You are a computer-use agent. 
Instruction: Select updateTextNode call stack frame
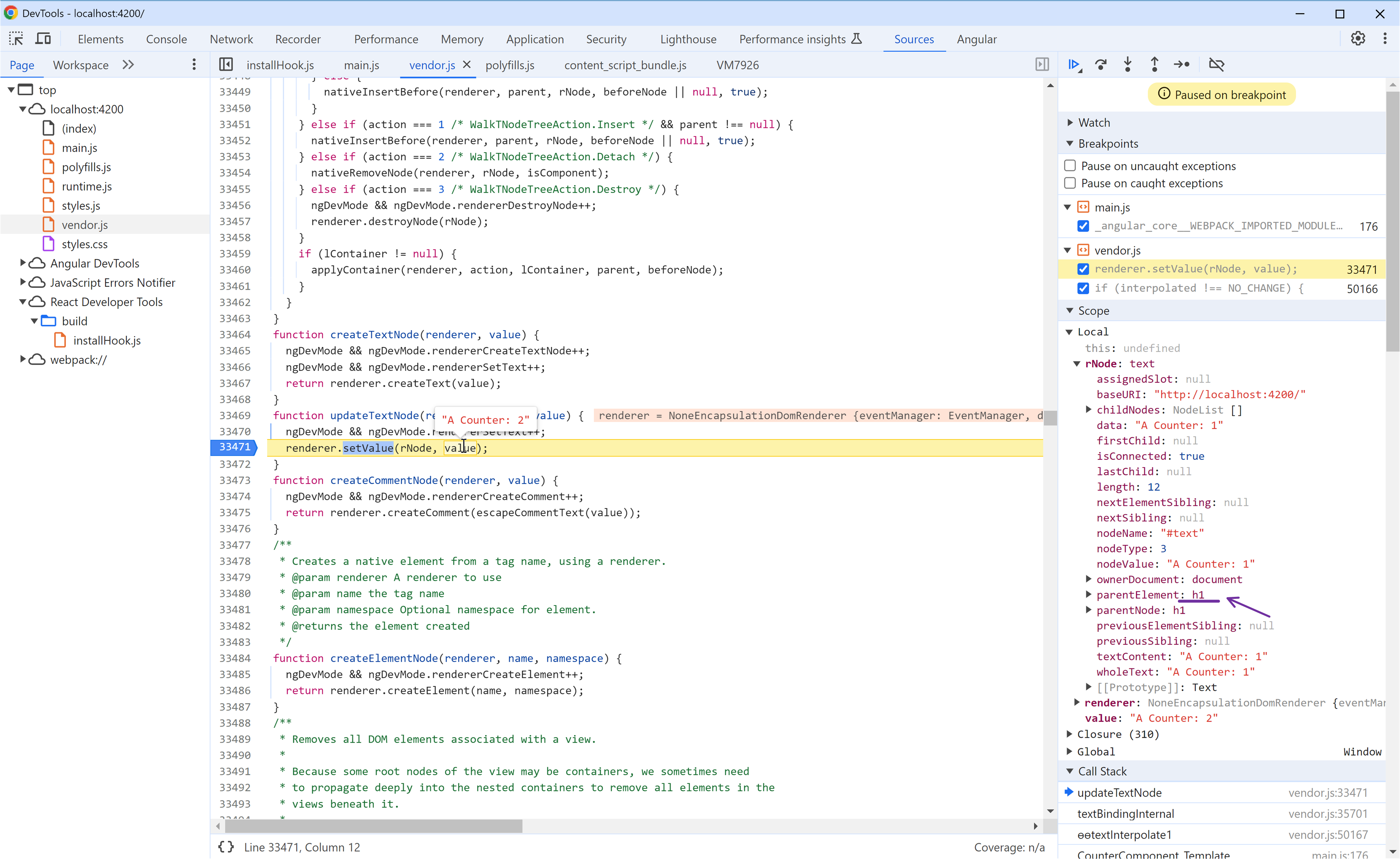point(1222,792)
